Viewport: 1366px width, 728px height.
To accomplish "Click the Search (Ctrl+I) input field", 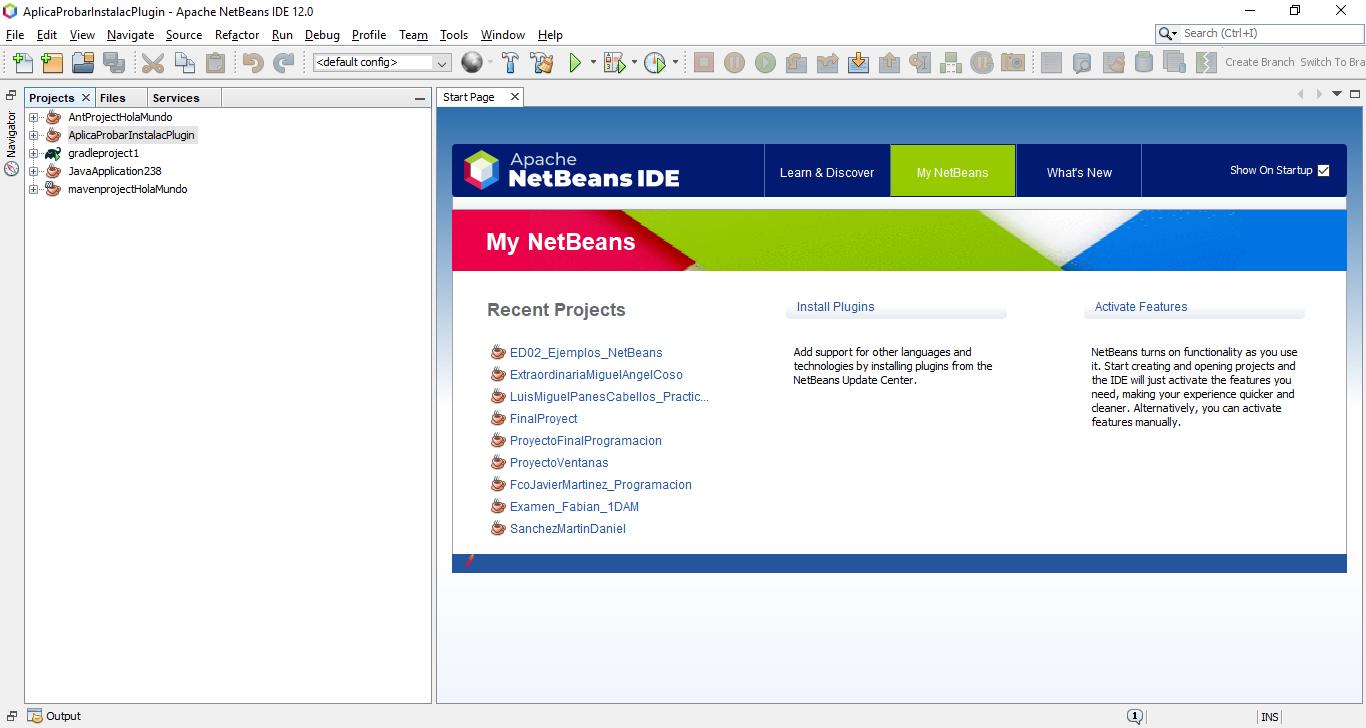I will [x=1268, y=33].
